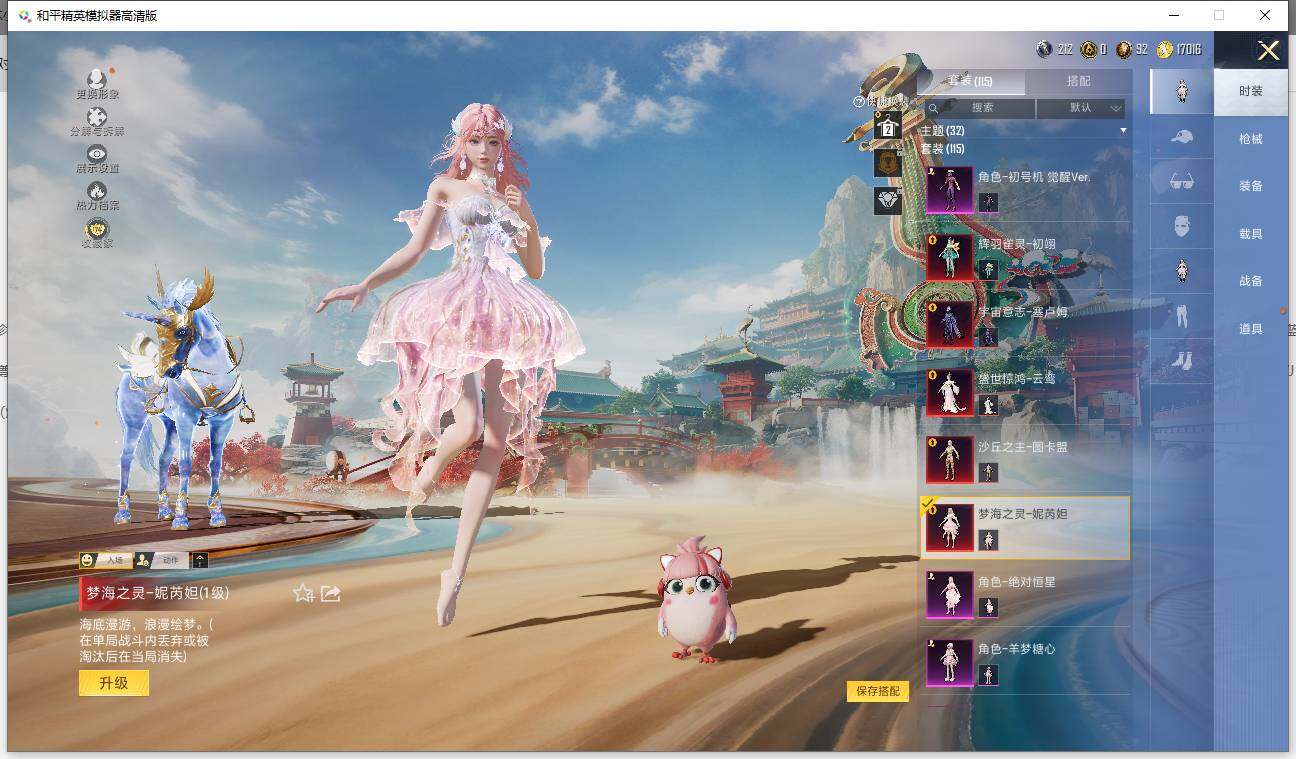Click the trophy badge icon below the hanger
The image size is (1296, 759).
point(887,163)
